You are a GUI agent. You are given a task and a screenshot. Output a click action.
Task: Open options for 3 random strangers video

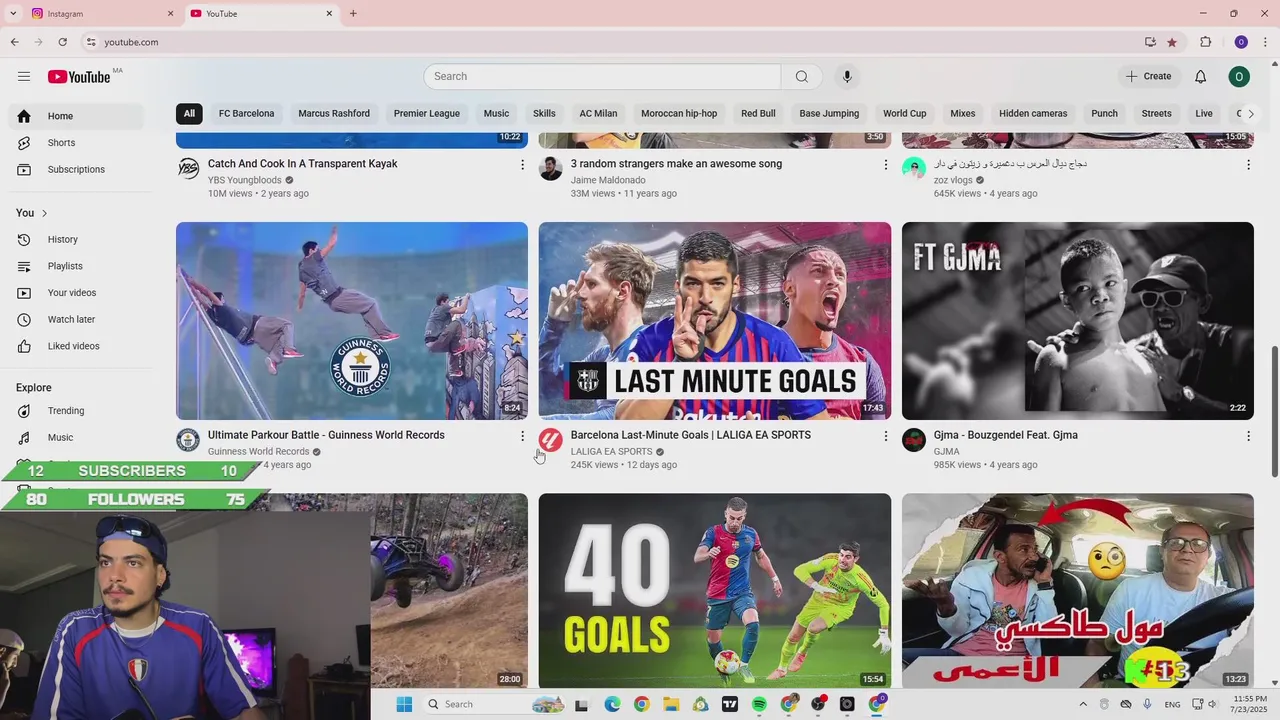click(885, 165)
